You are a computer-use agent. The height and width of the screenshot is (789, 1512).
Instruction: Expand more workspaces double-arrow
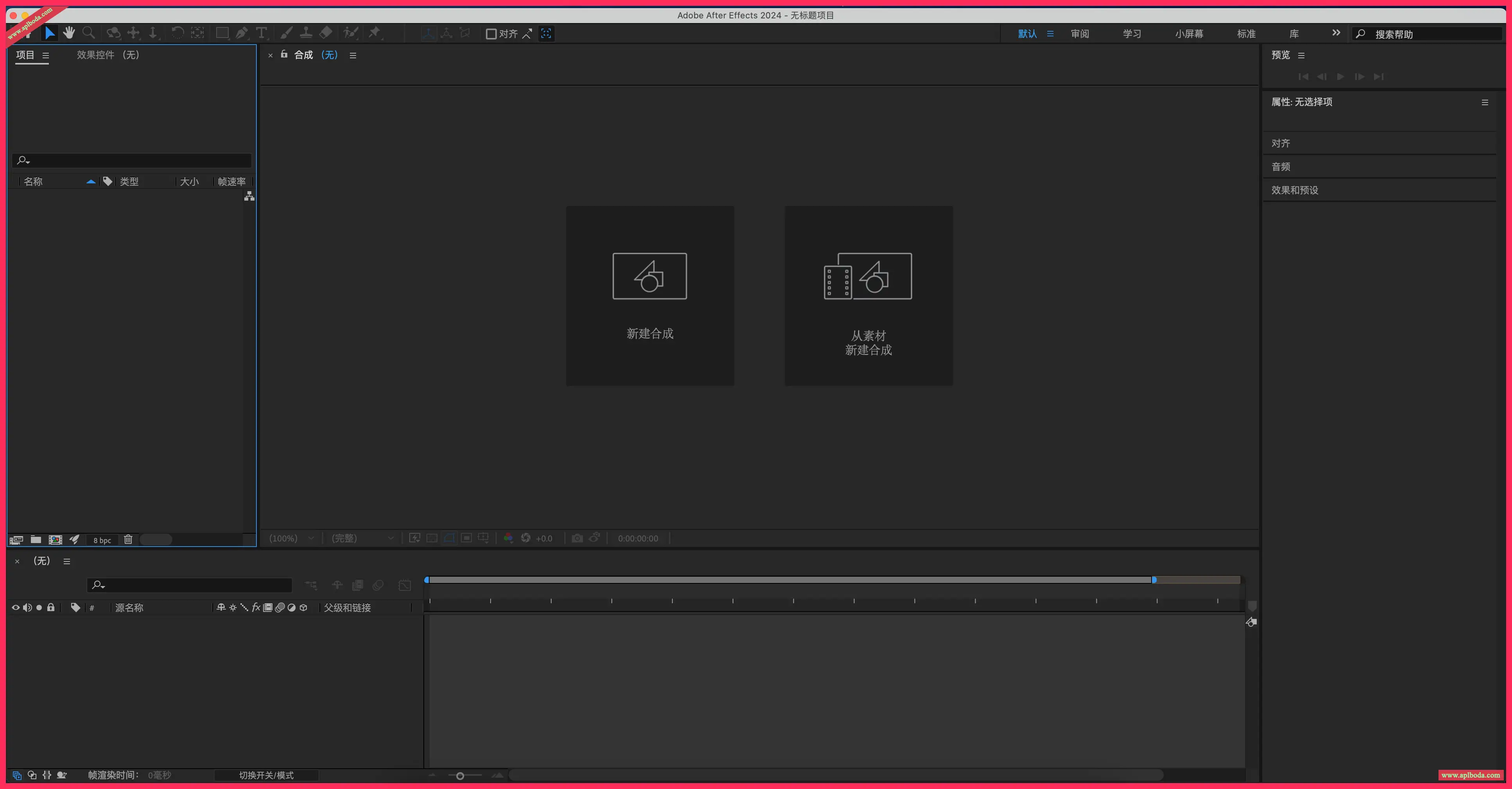1336,33
